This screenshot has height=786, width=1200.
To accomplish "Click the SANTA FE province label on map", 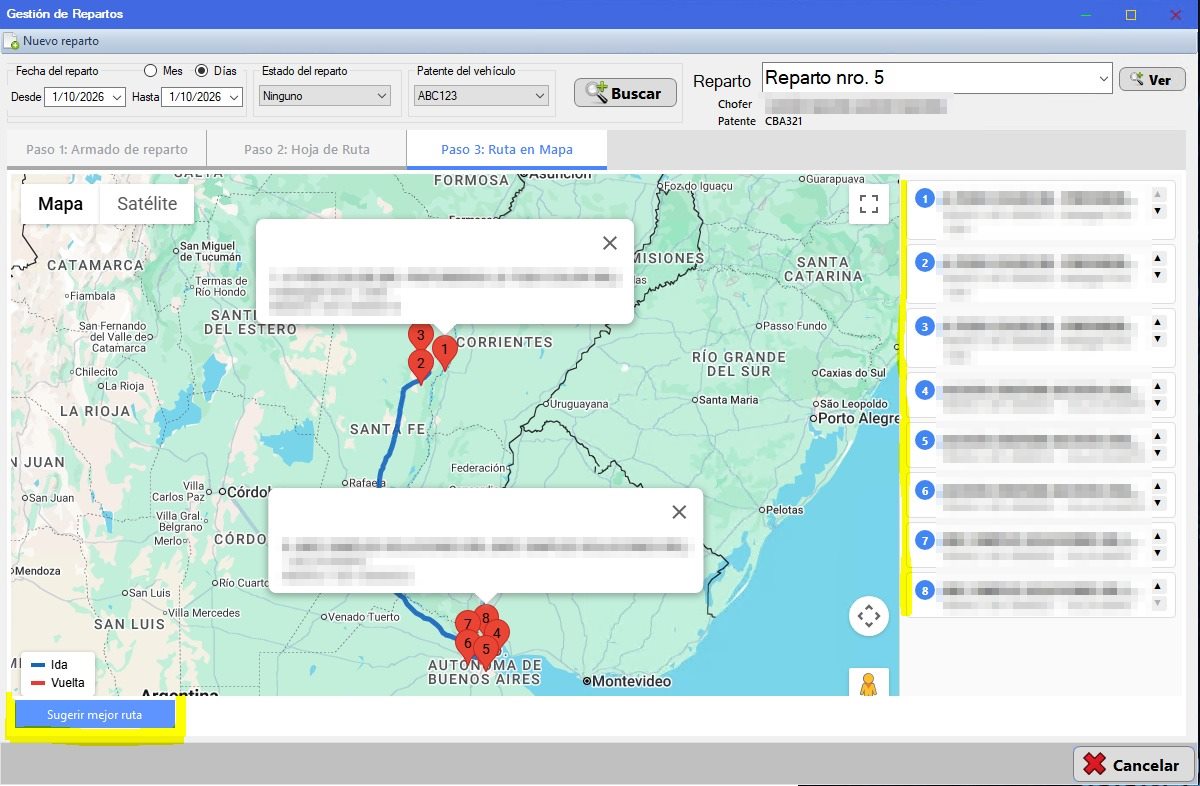I will coord(388,429).
